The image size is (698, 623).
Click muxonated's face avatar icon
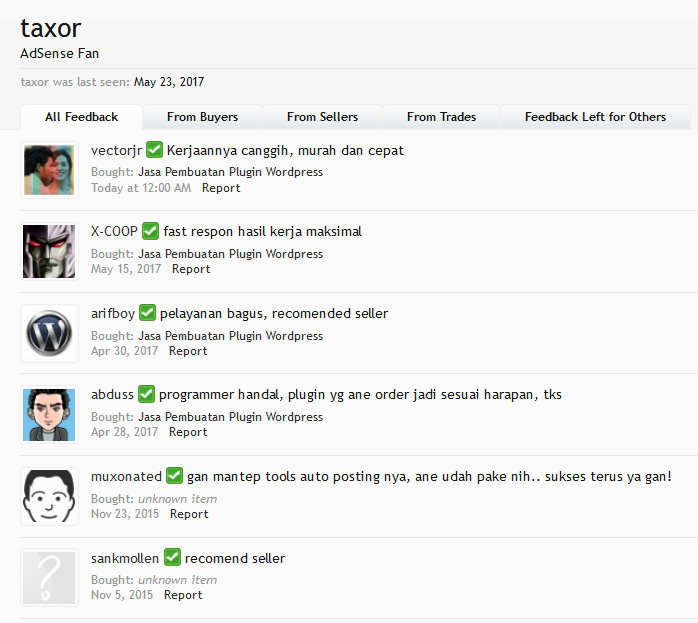49,496
